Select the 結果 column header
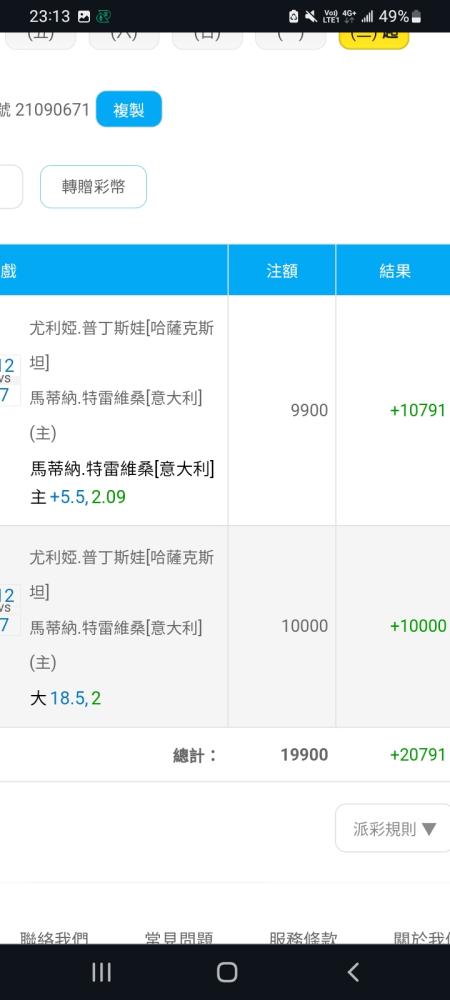Image resolution: width=450 pixels, height=1000 pixels. (394, 270)
